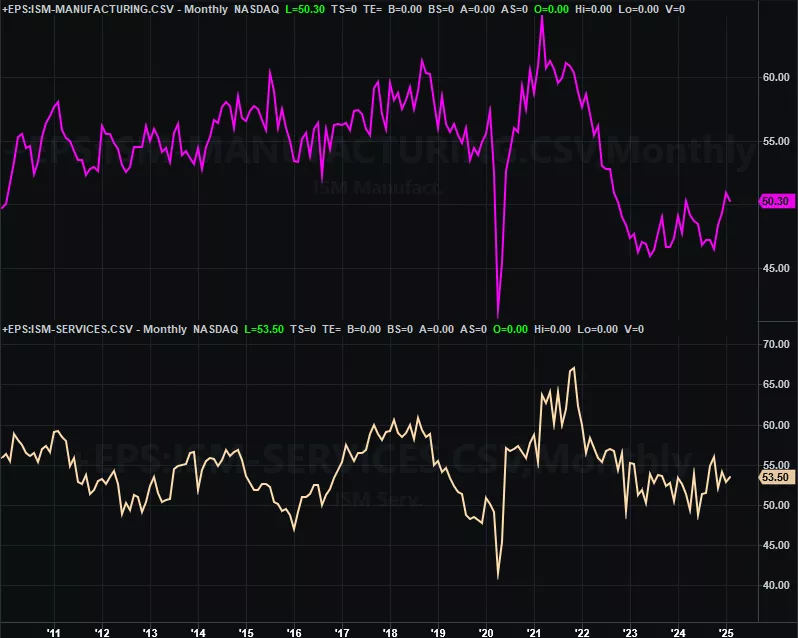Viewport: 798px width, 638px height.
Task: Click the 45.00 level on manufacturing price axis
Action: [776, 268]
